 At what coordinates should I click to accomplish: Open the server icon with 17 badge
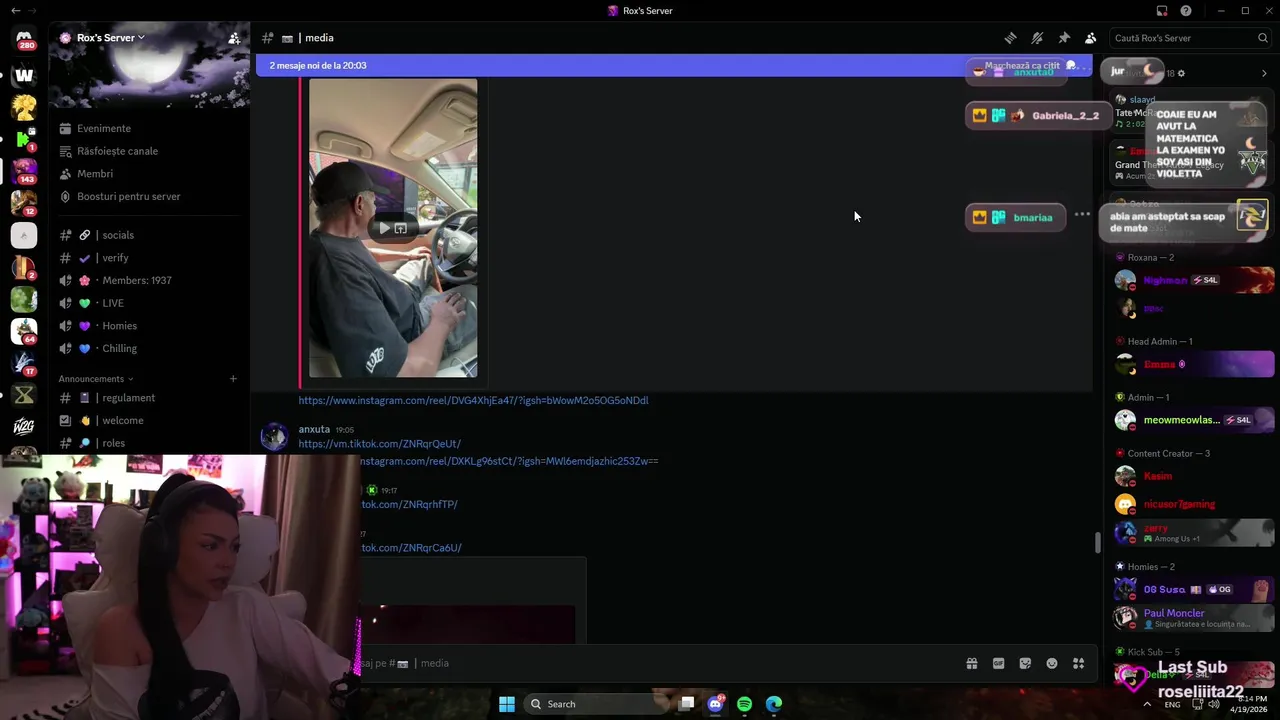pos(24,363)
